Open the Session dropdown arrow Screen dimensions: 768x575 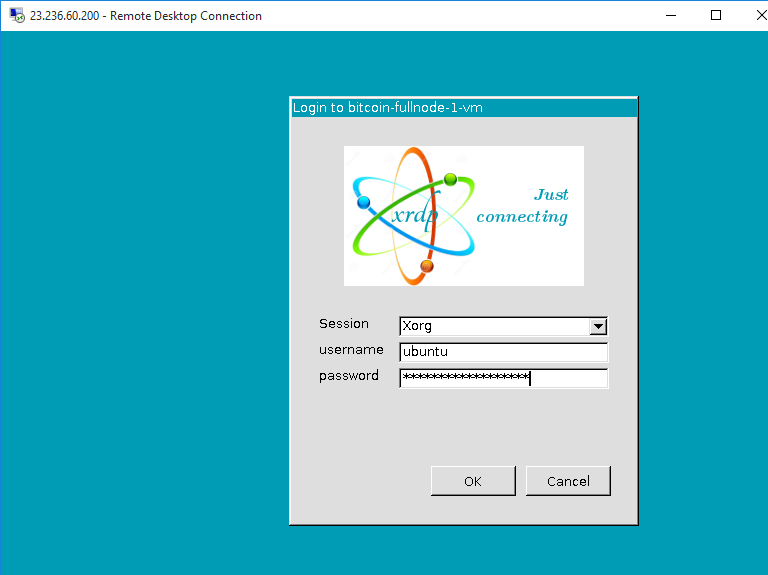point(598,326)
